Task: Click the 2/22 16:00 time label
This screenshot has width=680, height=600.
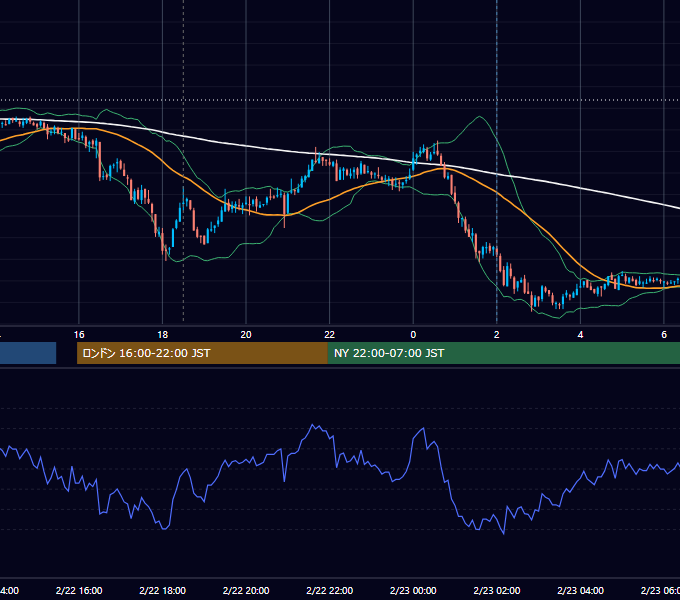Action: (x=79, y=590)
